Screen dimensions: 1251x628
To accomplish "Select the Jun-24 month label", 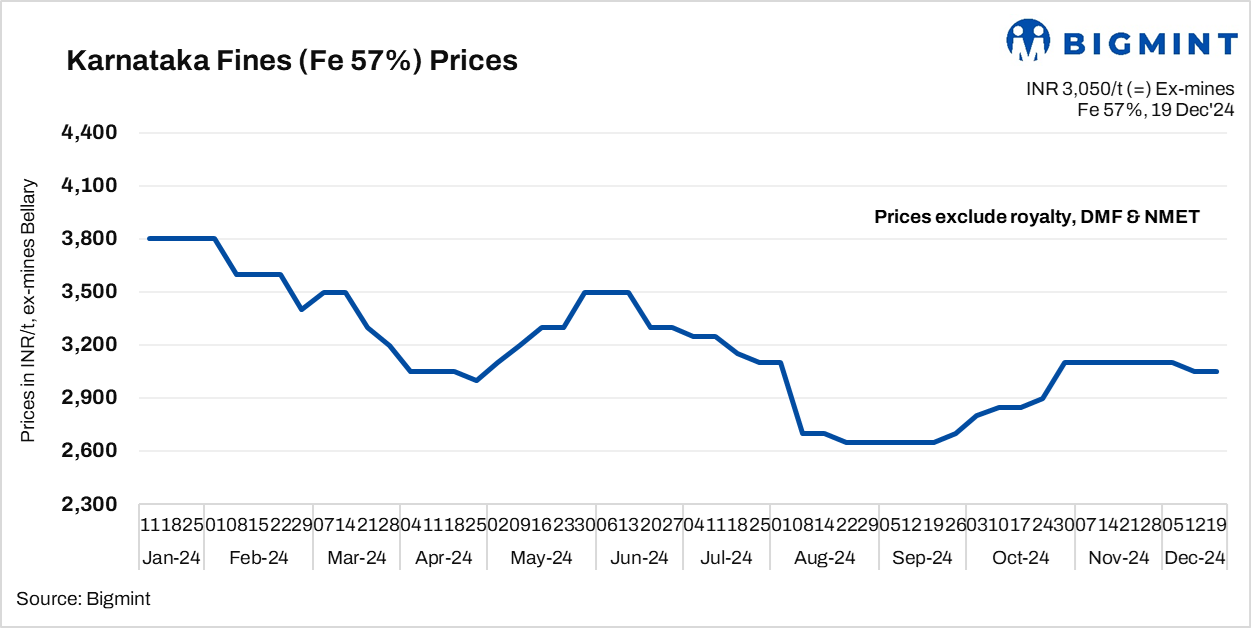I will (x=638, y=558).
